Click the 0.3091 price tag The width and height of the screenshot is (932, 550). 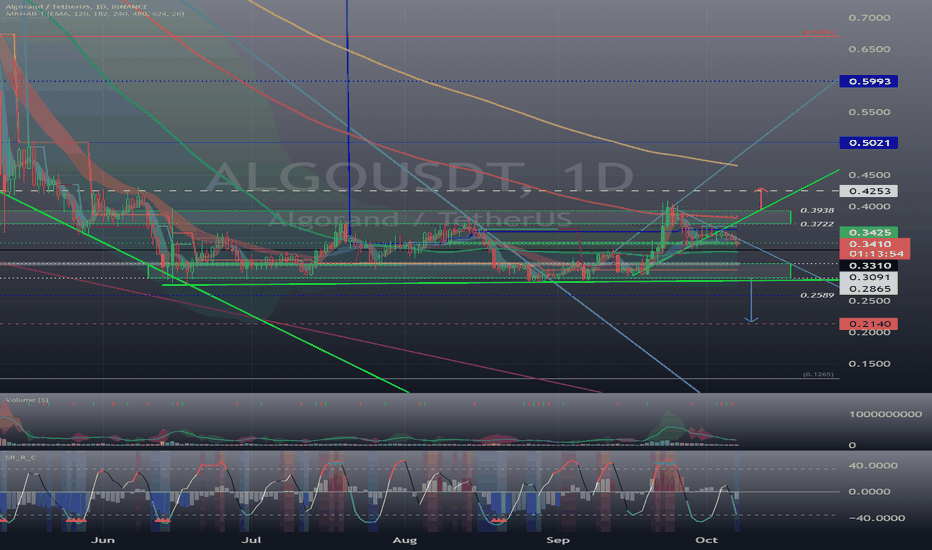coord(868,277)
